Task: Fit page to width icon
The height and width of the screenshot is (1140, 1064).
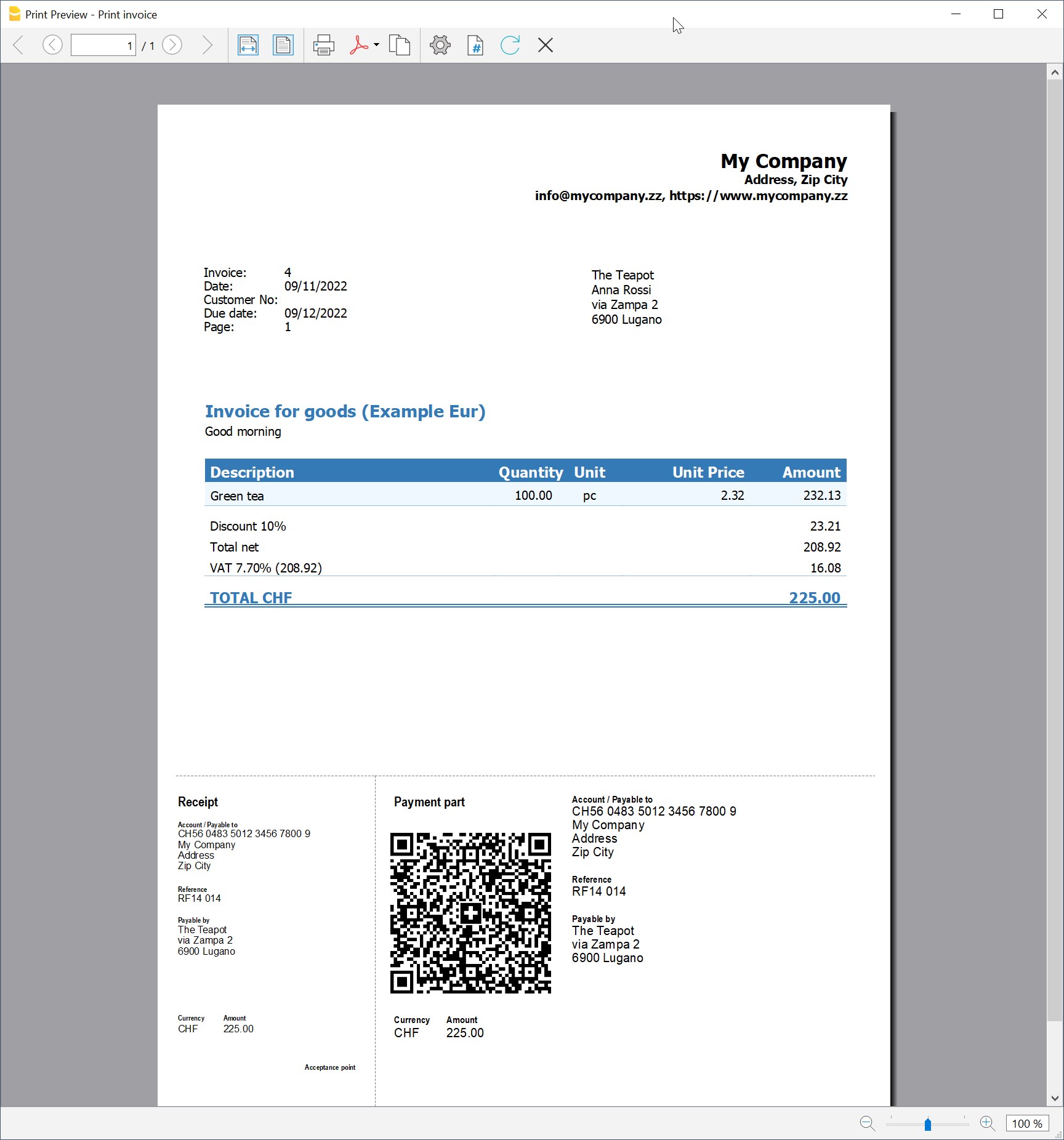Action: 248,45
